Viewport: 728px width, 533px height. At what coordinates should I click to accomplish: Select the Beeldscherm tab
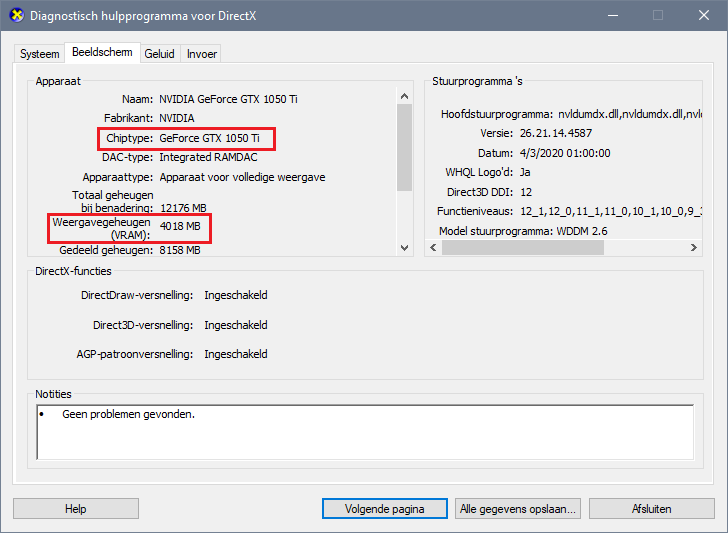click(102, 52)
